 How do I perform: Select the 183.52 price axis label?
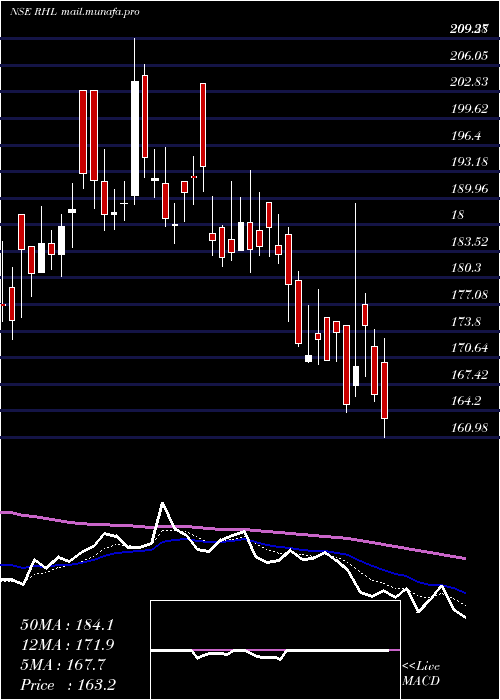point(469,242)
